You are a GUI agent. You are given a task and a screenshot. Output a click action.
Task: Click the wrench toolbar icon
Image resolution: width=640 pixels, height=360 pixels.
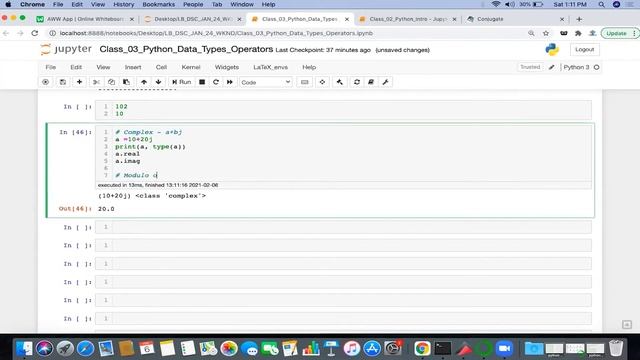pos(385,82)
